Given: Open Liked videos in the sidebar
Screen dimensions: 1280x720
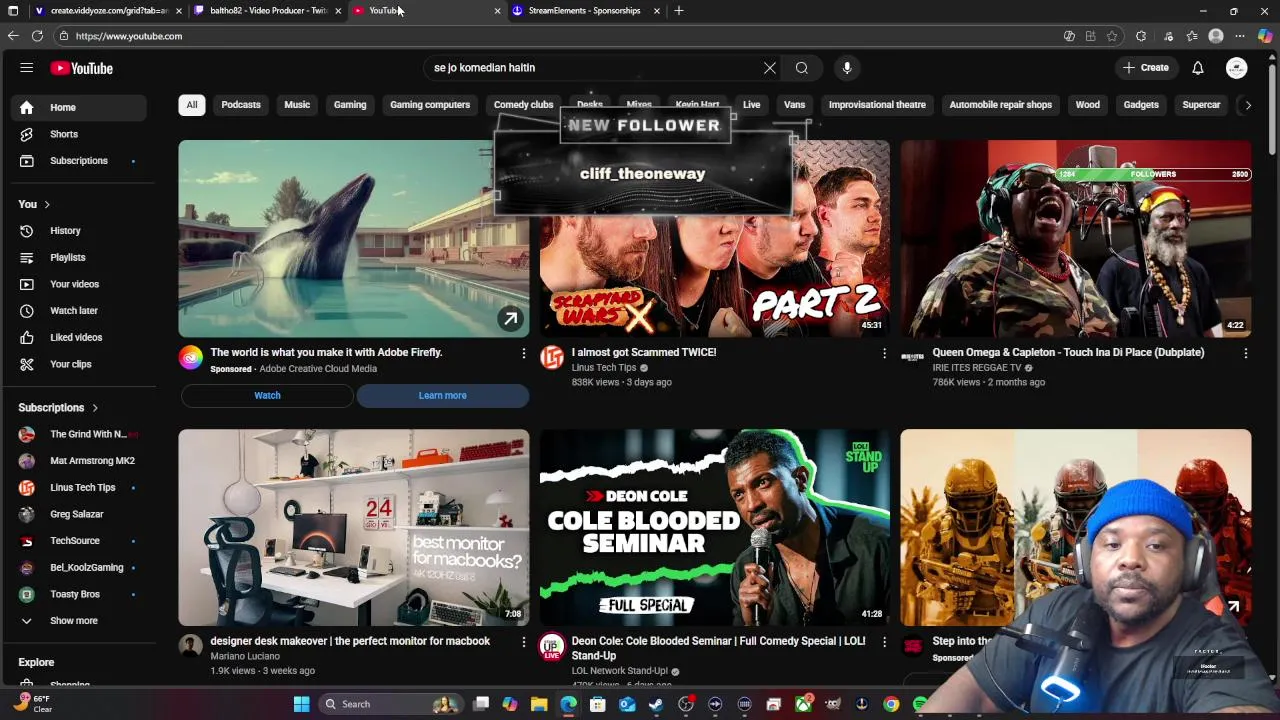Looking at the screenshot, I should pyautogui.click(x=81, y=338).
